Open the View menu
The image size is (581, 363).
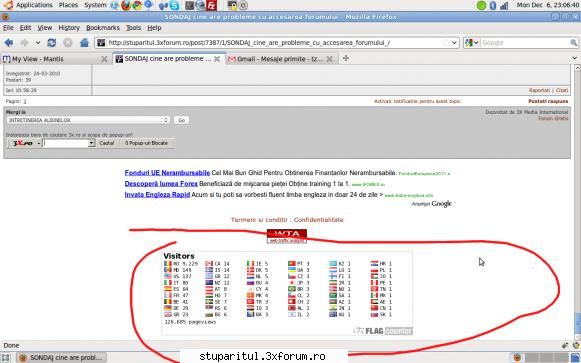[x=44, y=28]
